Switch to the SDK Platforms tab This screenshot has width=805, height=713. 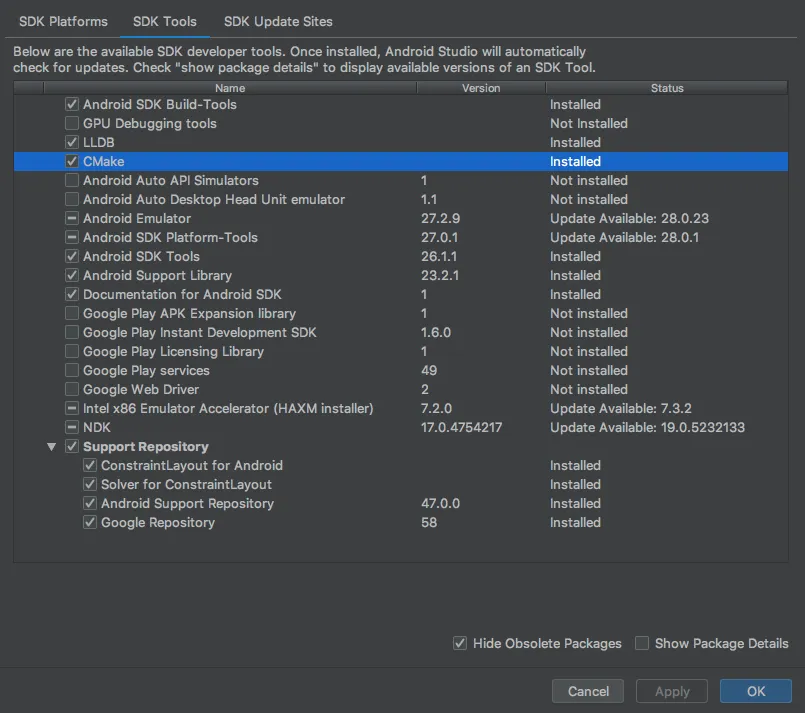pos(63,21)
